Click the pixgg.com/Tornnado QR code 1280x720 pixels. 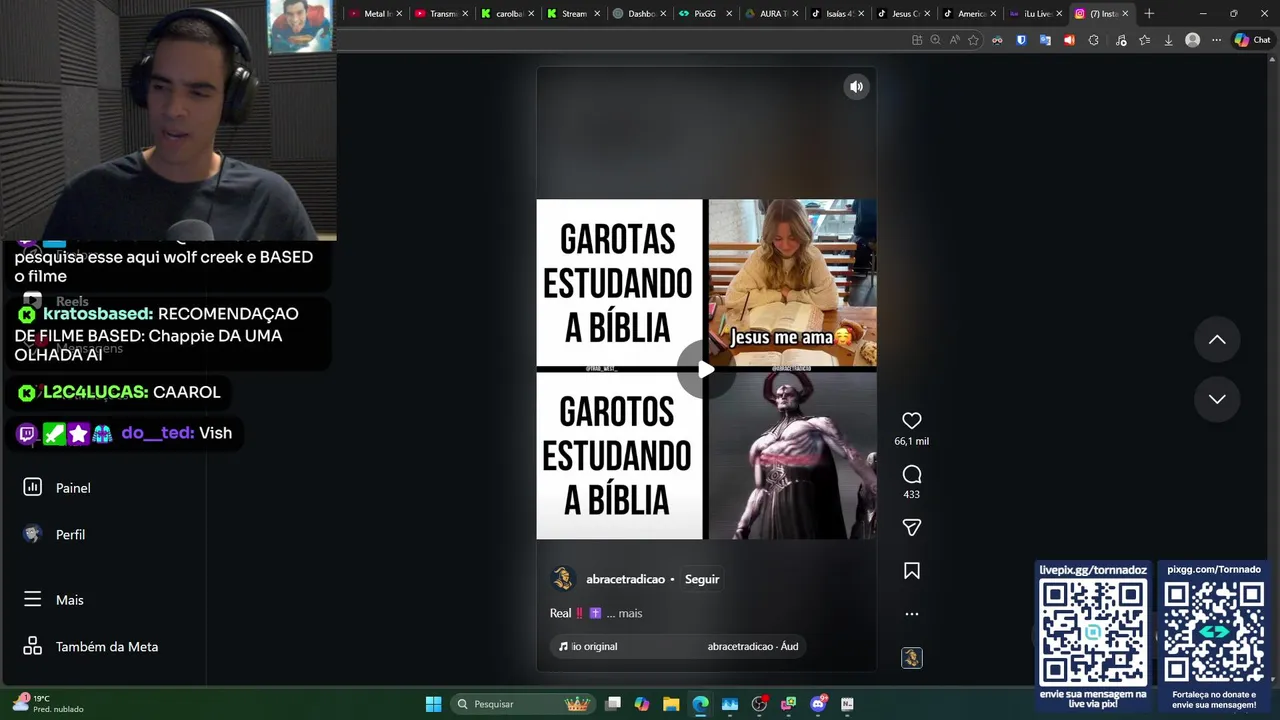1214,632
